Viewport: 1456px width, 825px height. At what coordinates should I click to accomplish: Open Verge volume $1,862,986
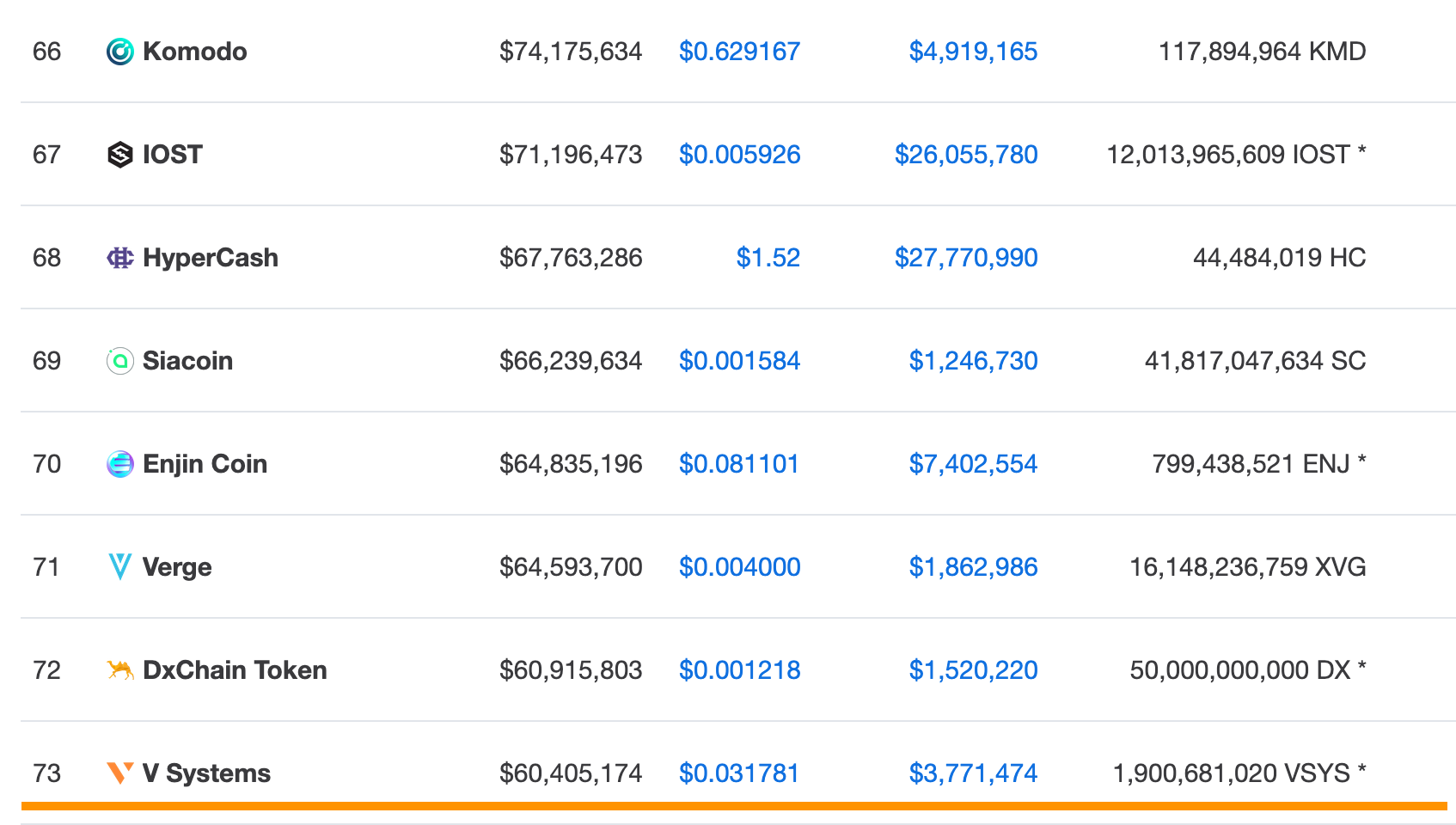[974, 567]
